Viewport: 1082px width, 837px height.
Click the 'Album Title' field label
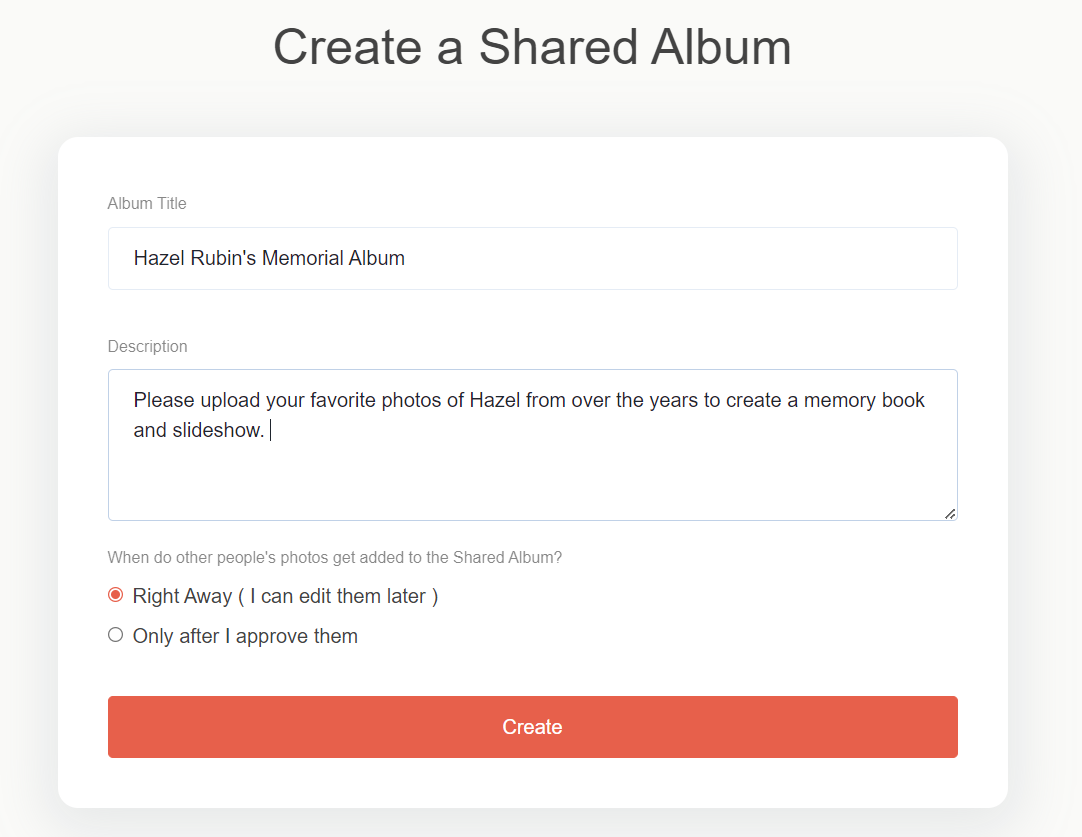click(147, 204)
